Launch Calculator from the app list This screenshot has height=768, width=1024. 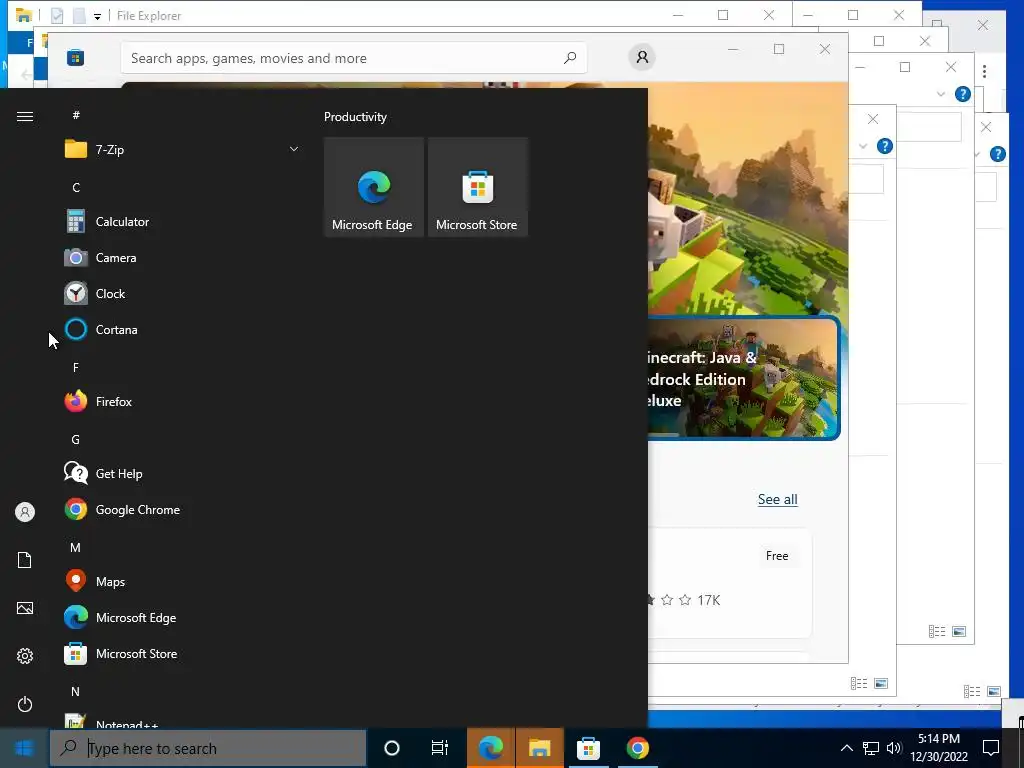[182, 221]
